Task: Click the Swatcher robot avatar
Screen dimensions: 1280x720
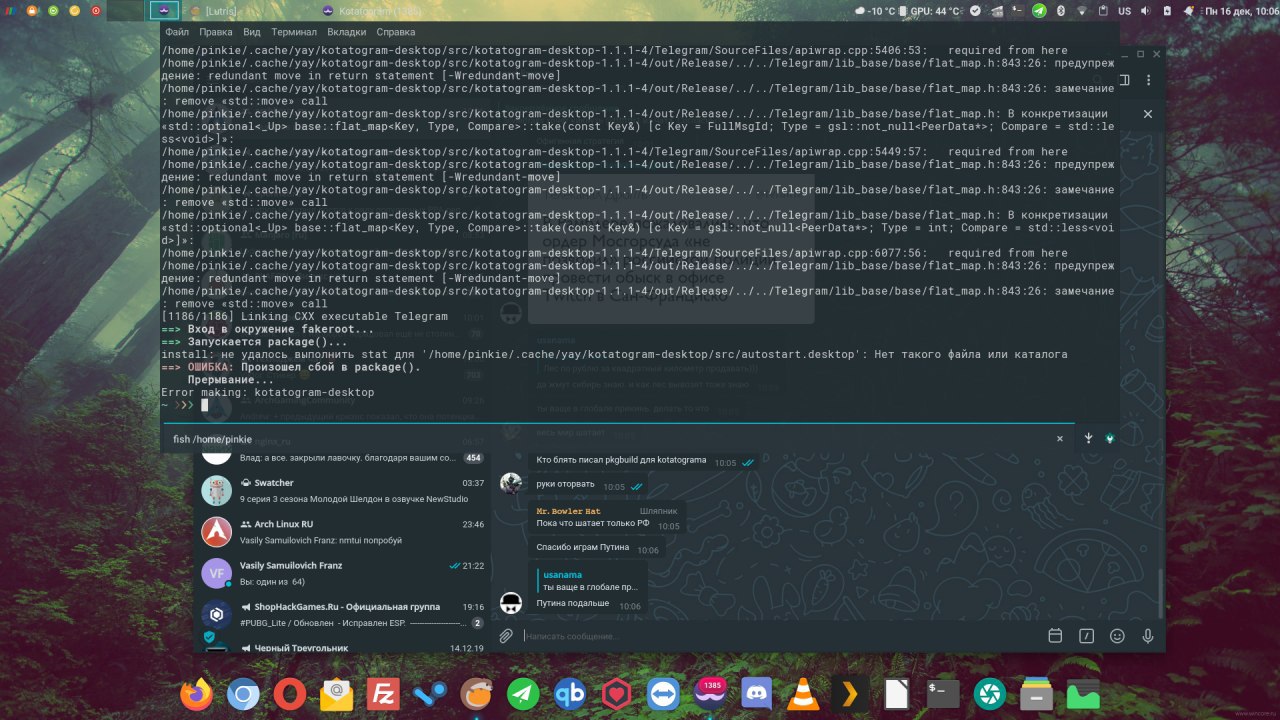Action: point(217,490)
